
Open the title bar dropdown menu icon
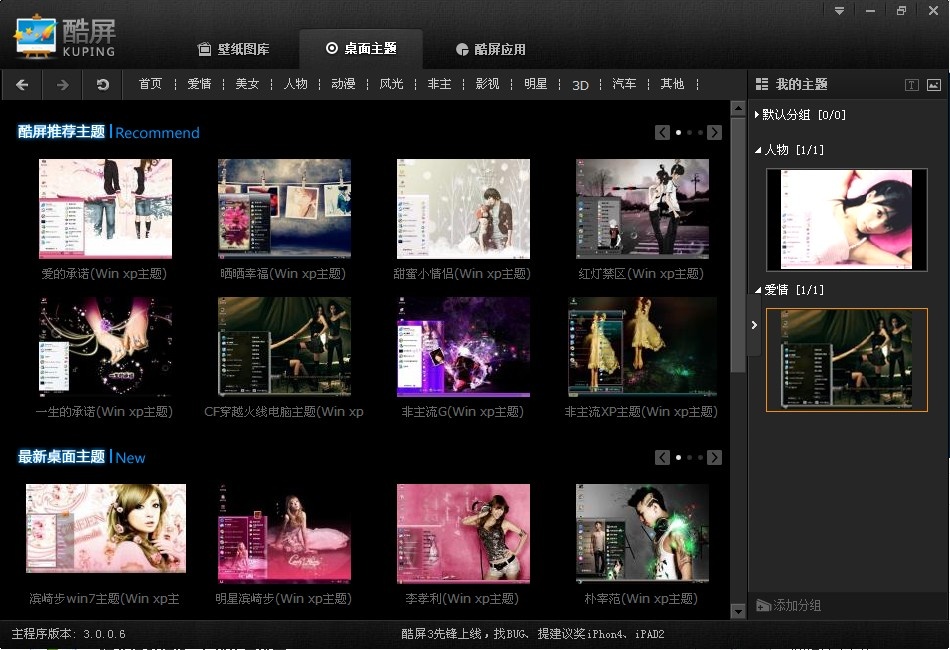click(840, 11)
